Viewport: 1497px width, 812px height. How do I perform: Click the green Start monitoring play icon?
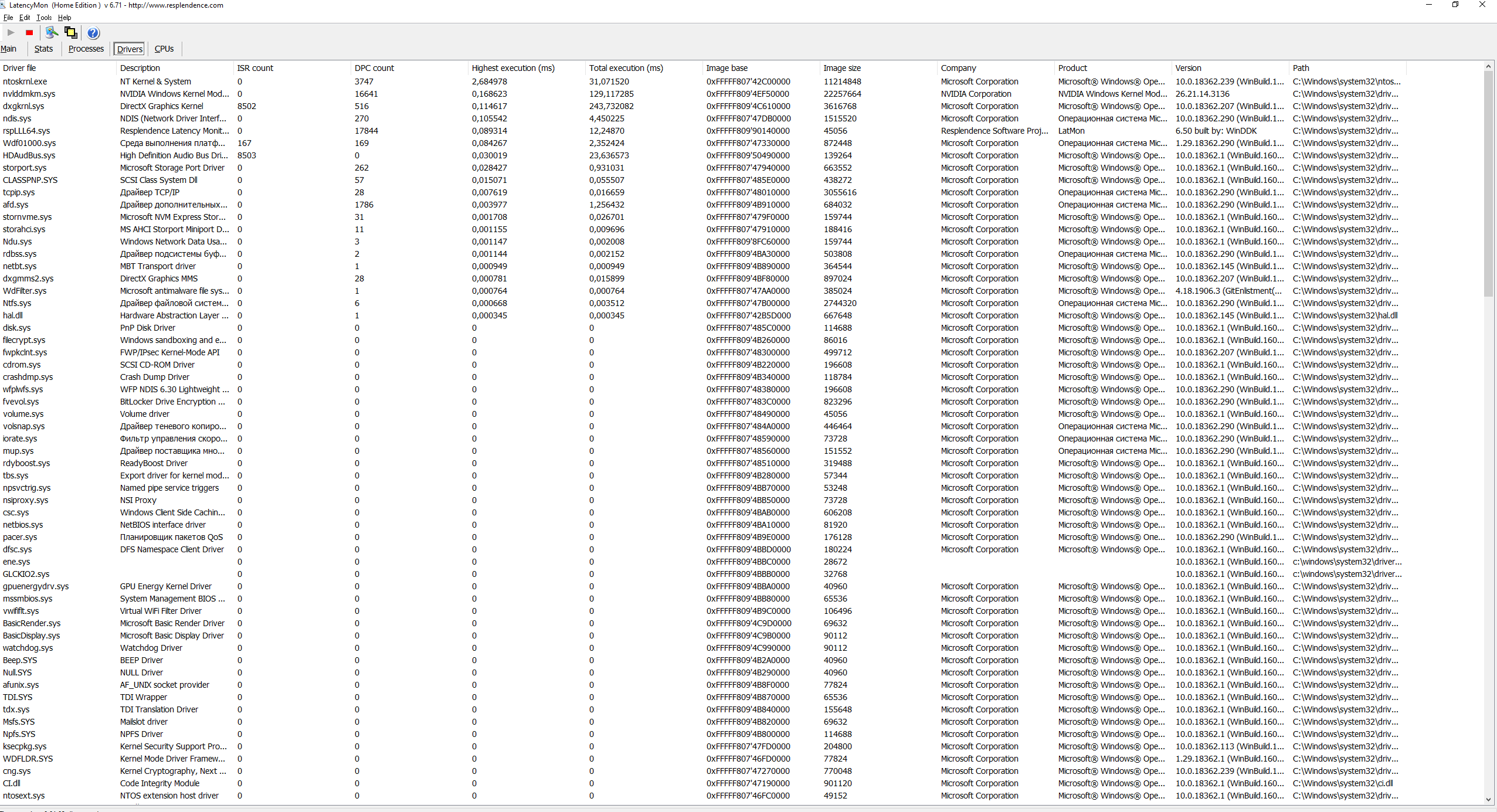11,33
